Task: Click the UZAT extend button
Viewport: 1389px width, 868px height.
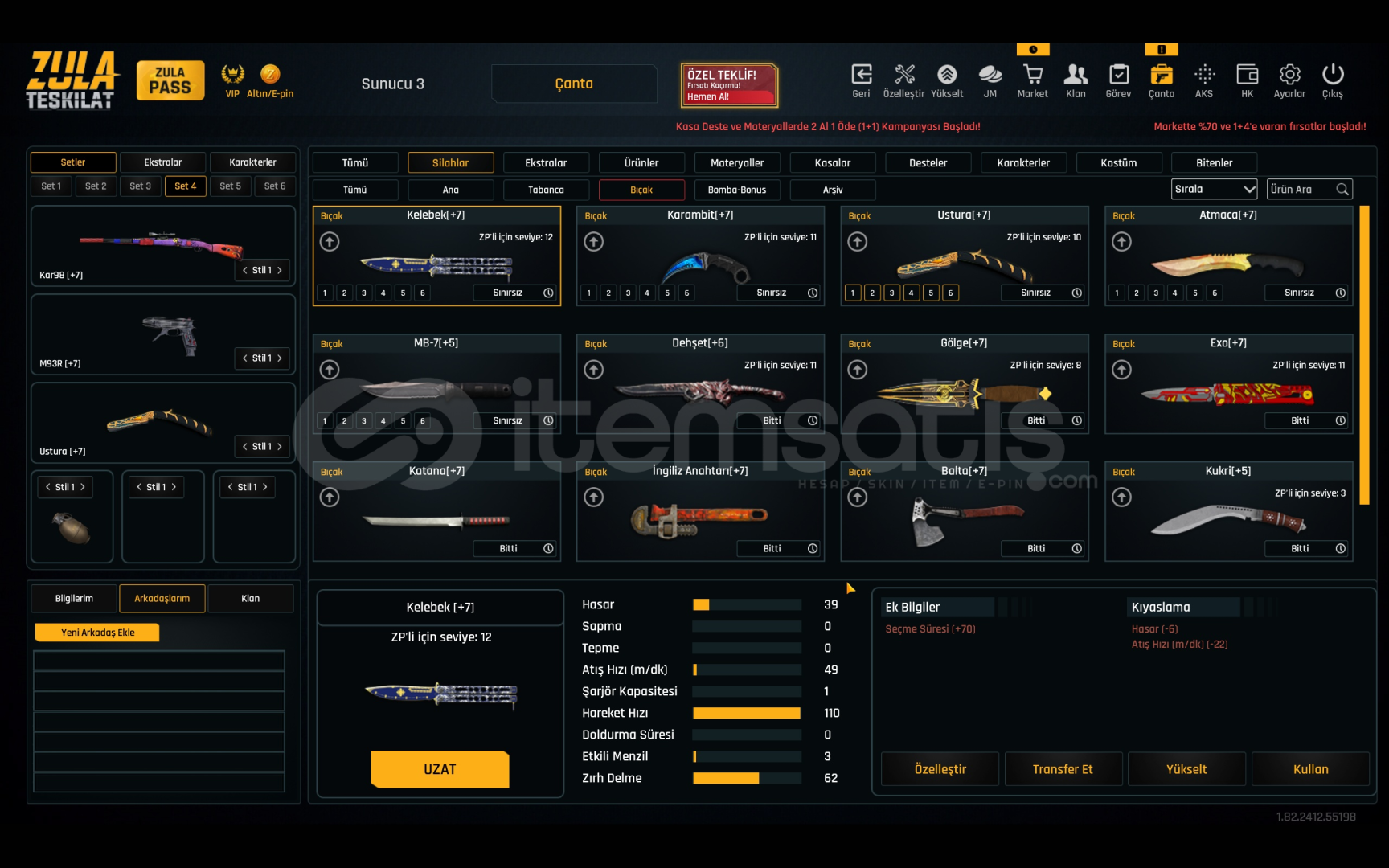Action: tap(440, 769)
